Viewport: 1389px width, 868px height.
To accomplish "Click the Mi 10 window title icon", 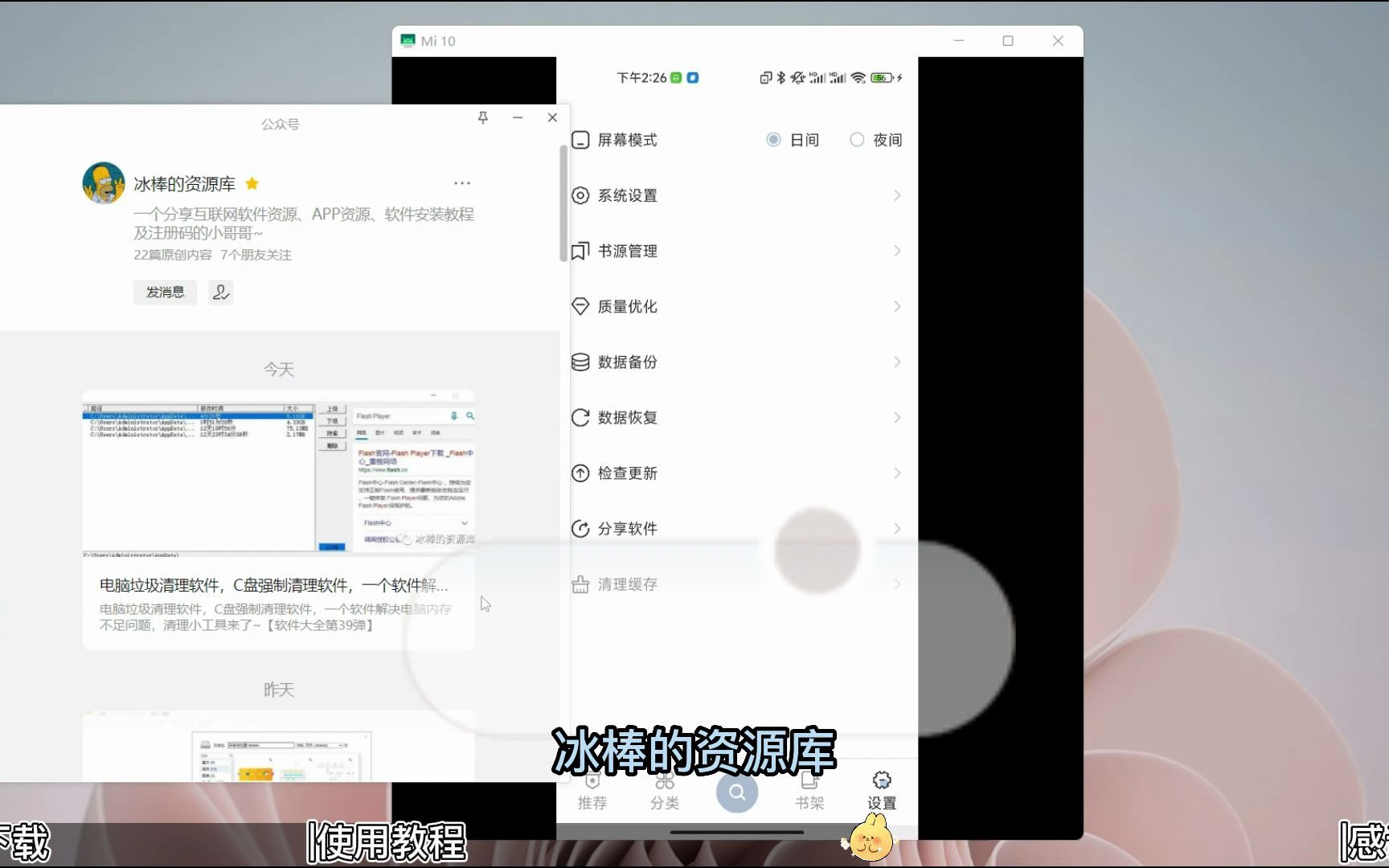I will coord(408,40).
